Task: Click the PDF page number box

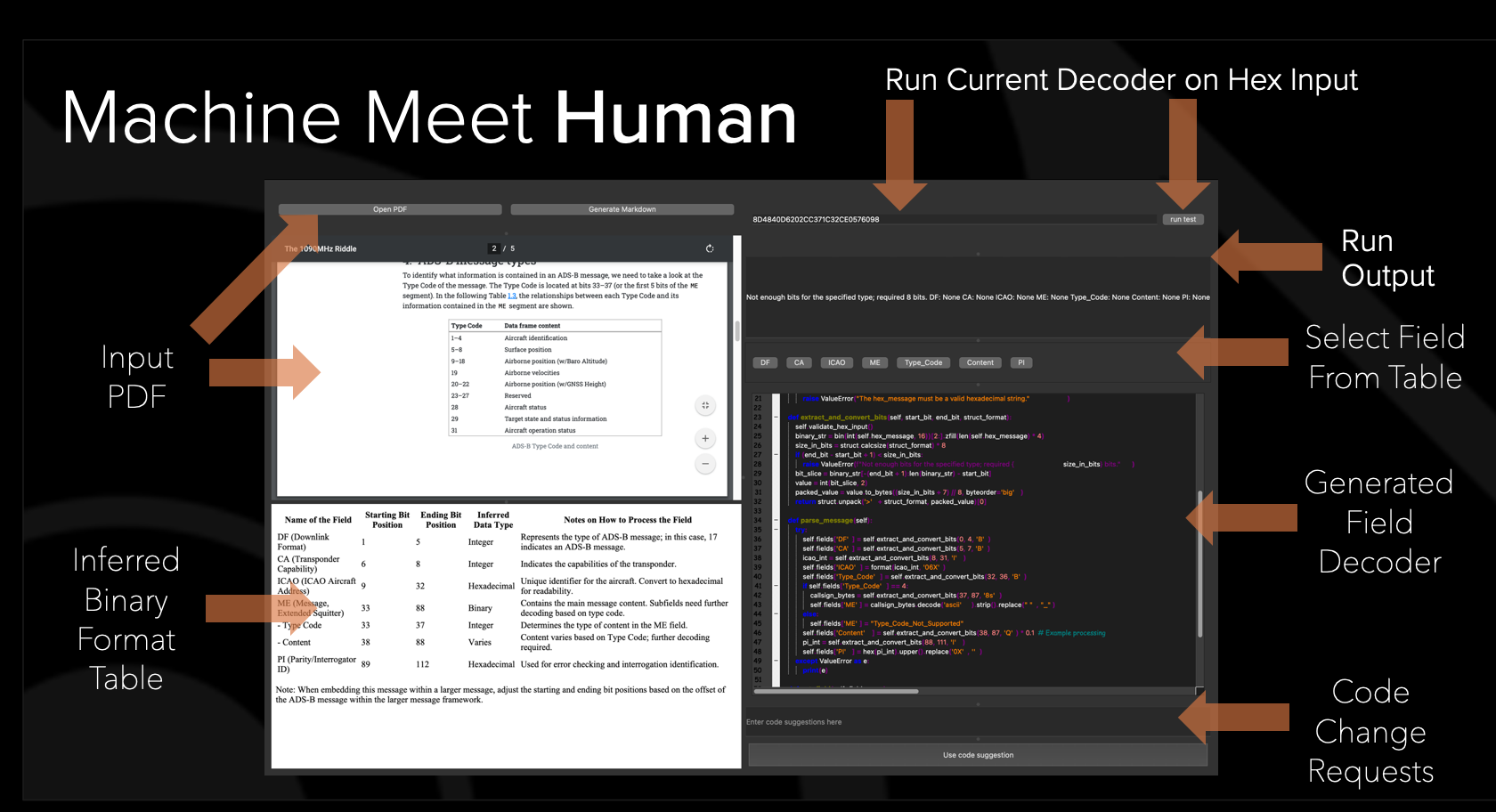Action: click(494, 248)
